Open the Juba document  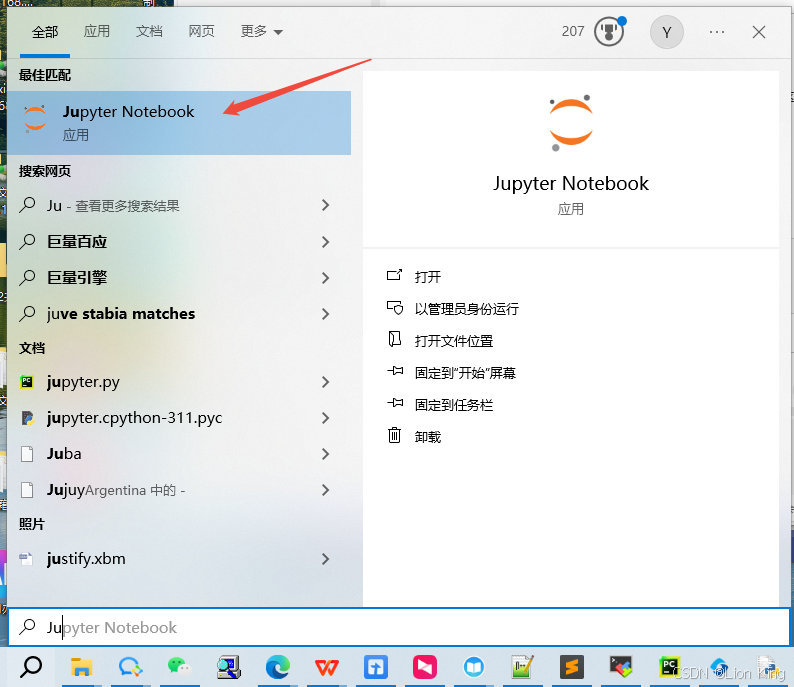[179, 454]
